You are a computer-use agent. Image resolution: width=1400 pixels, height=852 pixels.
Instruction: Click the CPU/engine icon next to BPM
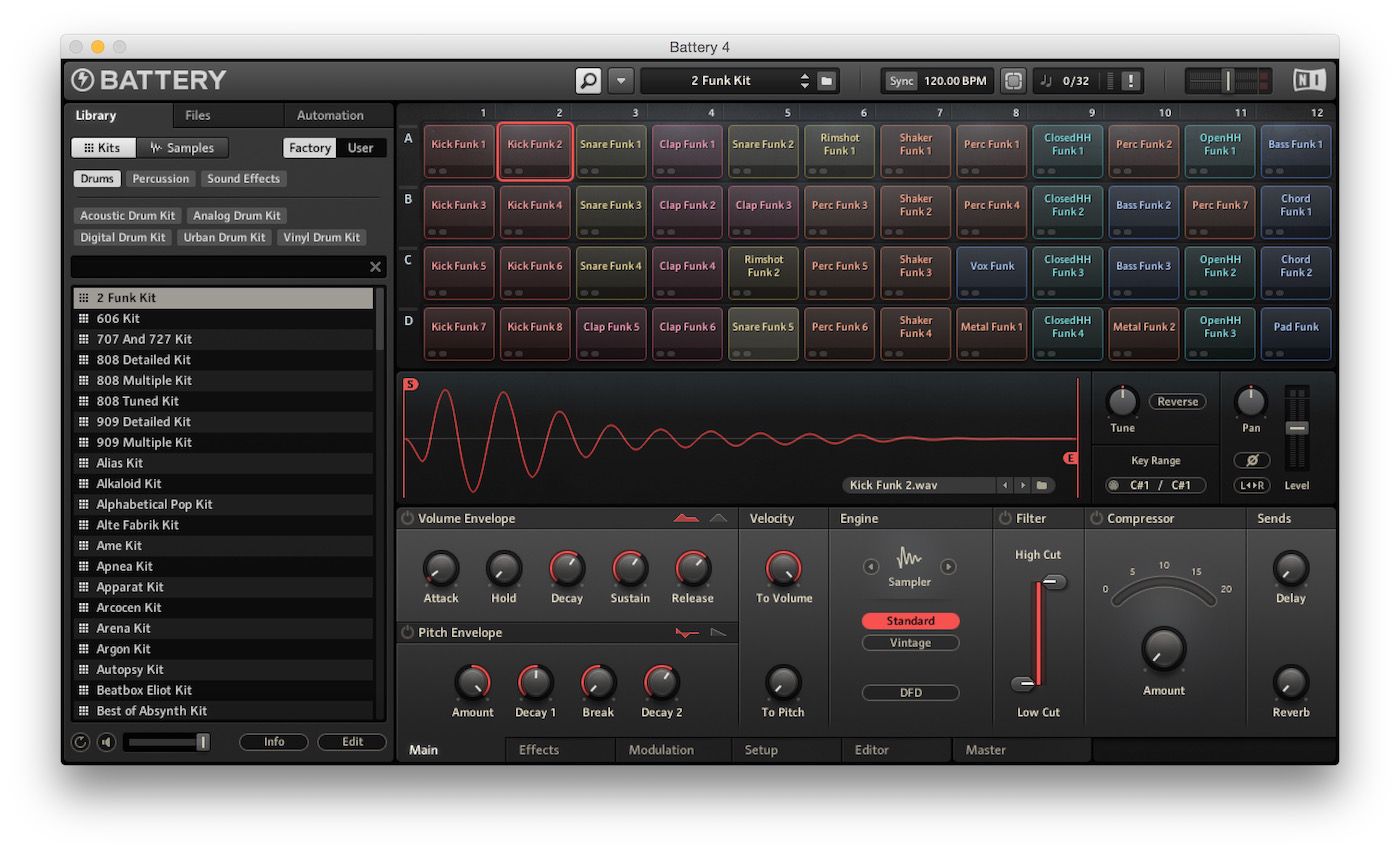coord(1013,81)
